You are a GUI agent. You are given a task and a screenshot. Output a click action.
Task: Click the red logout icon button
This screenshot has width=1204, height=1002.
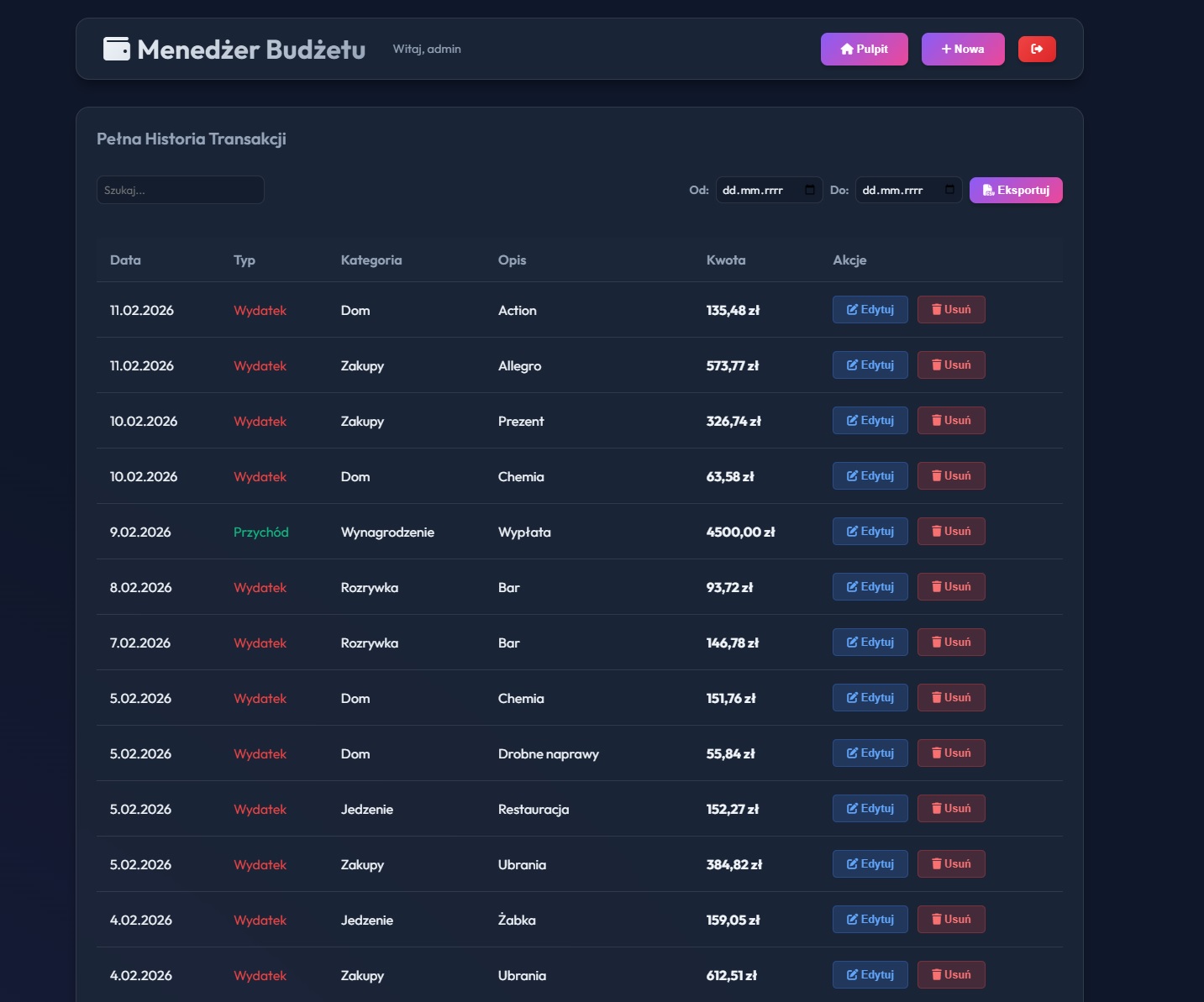pyautogui.click(x=1037, y=49)
